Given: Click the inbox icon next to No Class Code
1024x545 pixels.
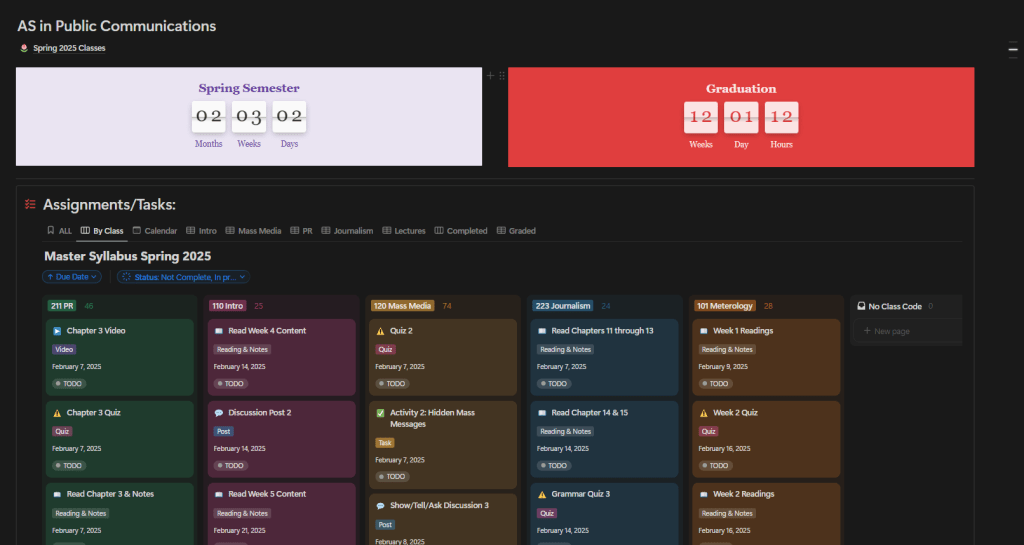Looking at the screenshot, I should 861,306.
